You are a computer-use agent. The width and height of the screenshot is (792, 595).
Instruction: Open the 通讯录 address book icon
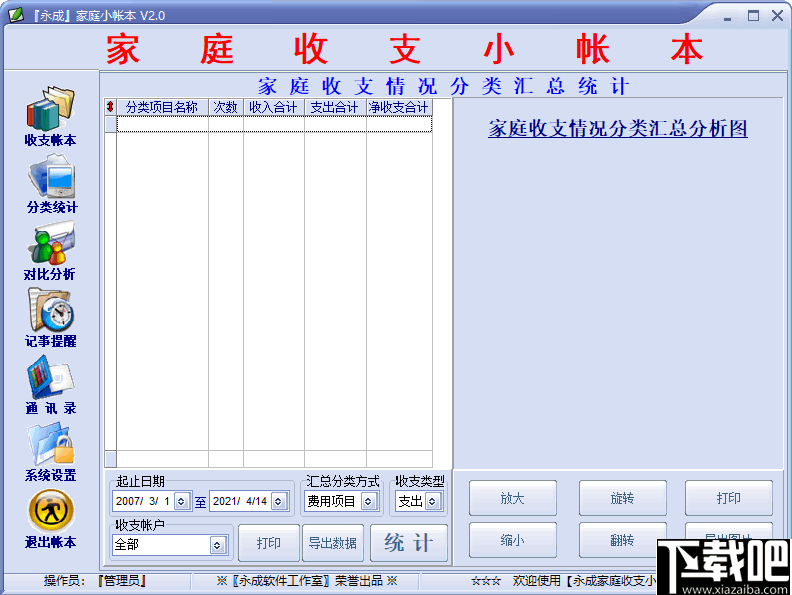(x=51, y=385)
